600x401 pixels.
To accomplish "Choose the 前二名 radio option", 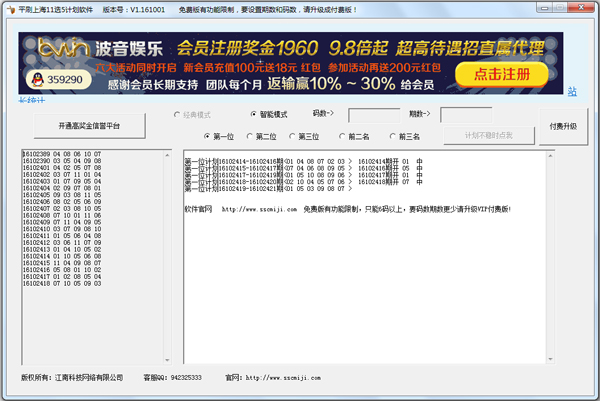I will tap(354, 136).
